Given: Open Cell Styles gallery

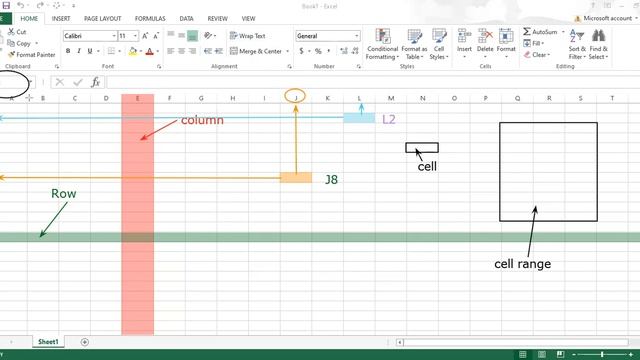Looking at the screenshot, I should (439, 44).
